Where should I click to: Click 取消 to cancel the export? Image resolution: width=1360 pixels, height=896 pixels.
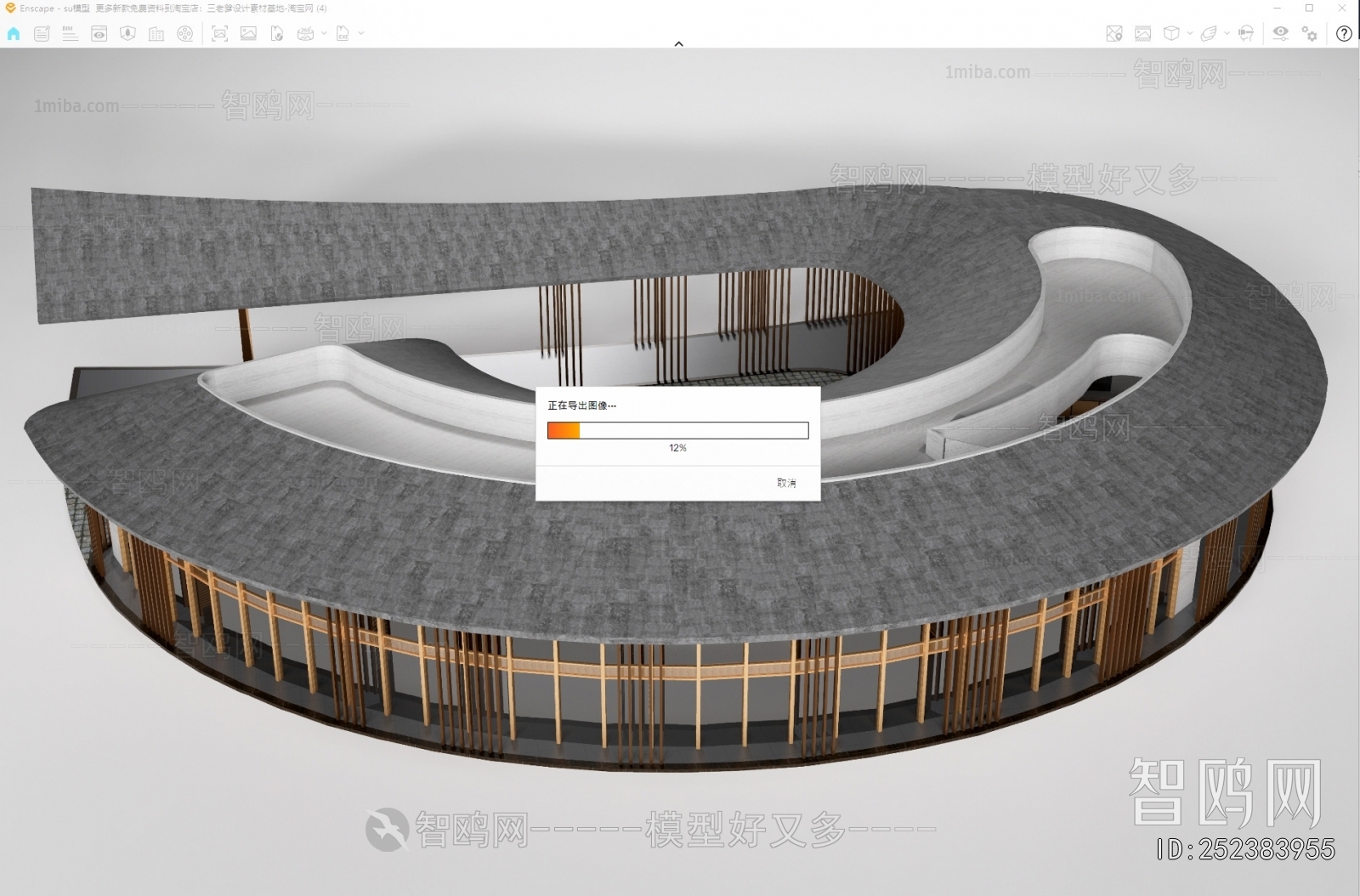coord(786,483)
